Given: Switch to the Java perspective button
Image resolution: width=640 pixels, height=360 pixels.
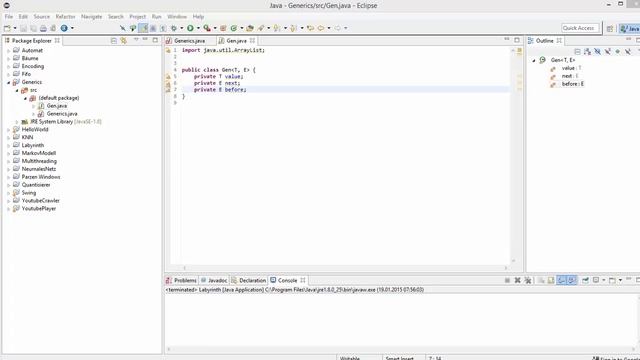Looking at the screenshot, I should pyautogui.click(x=629, y=28).
